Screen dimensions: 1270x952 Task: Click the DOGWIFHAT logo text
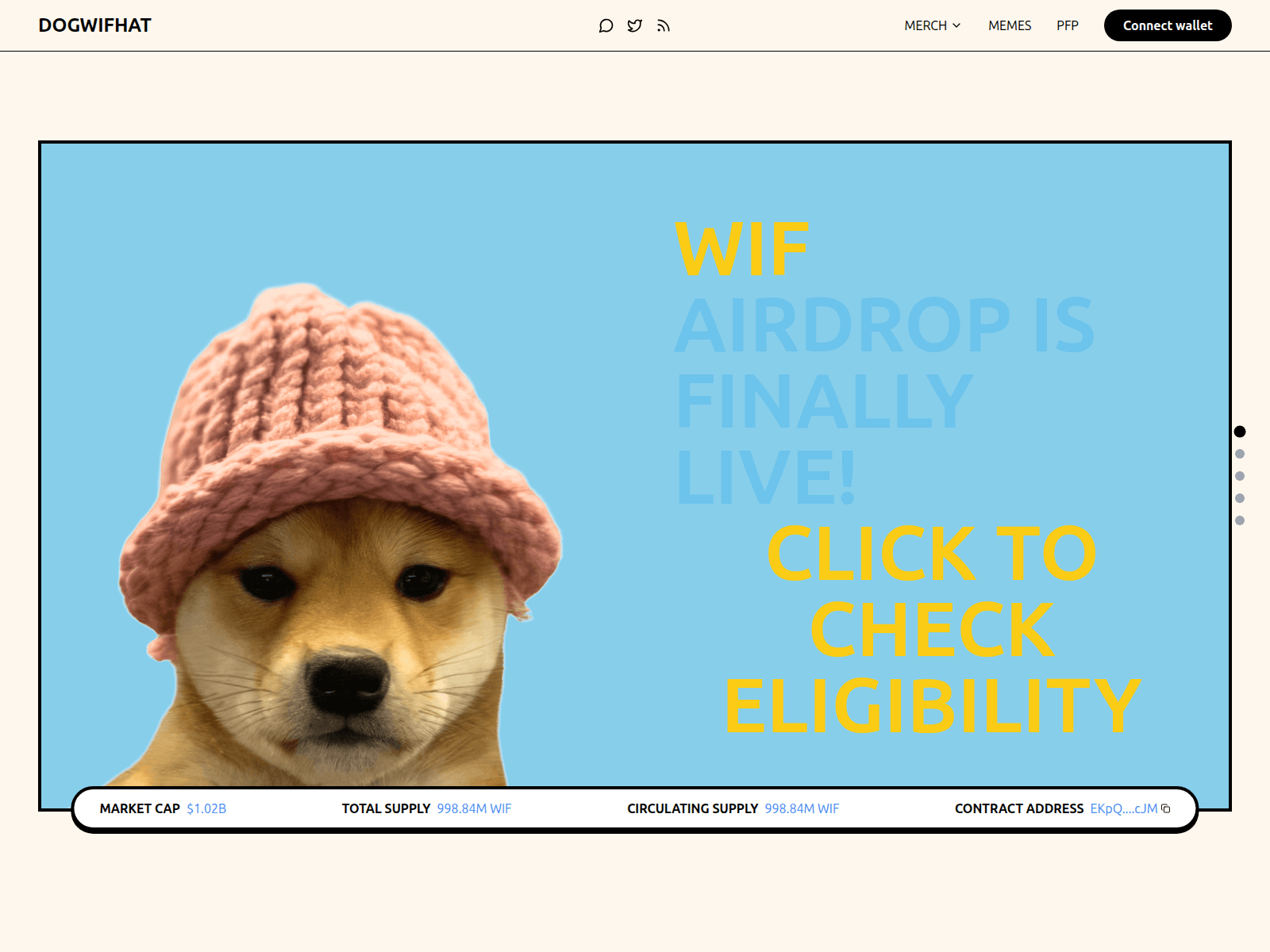95,25
